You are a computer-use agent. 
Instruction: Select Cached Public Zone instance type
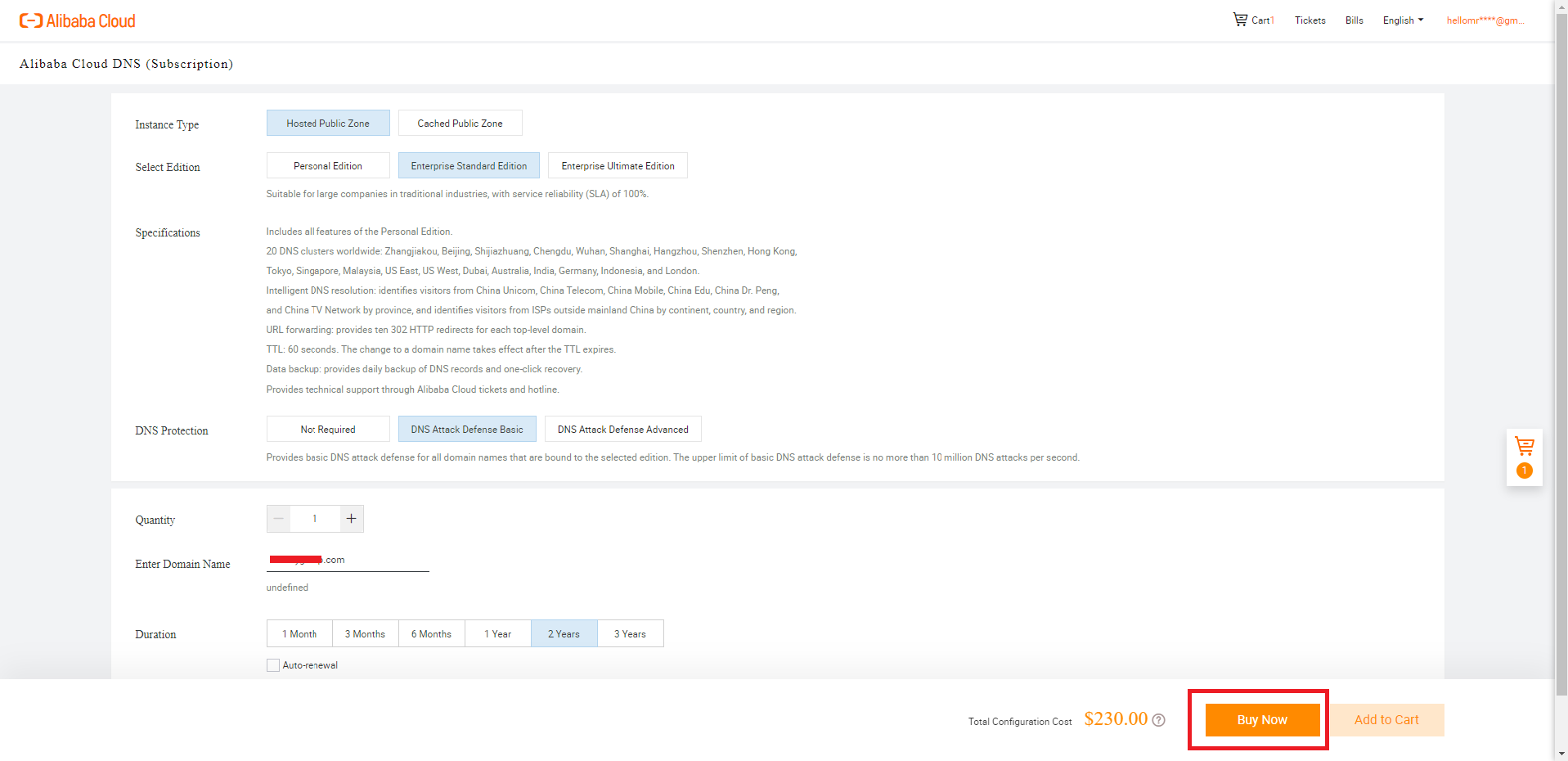460,123
